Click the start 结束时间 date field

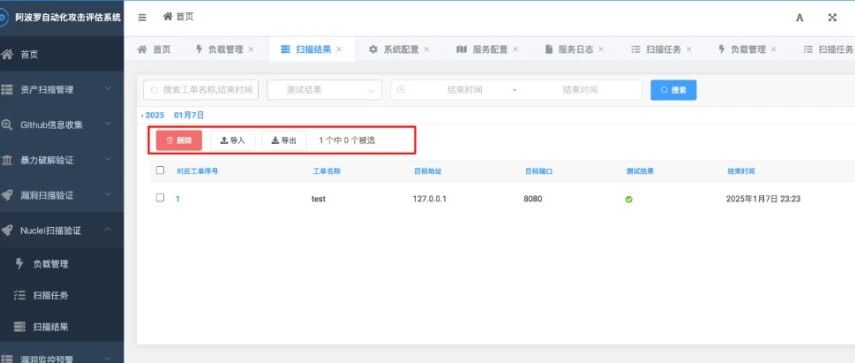coord(465,90)
